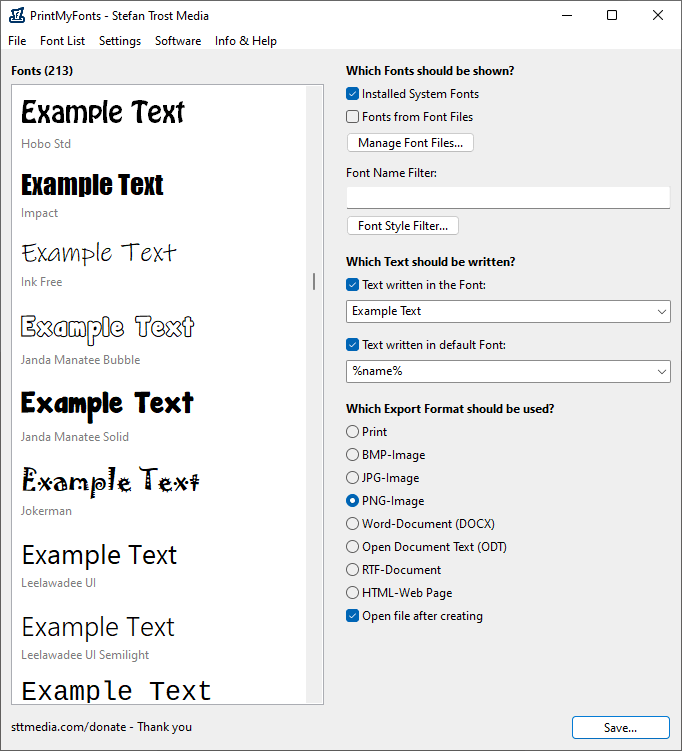The width and height of the screenshot is (682, 751).
Task: Close the PrintMyFonts window
Action: click(658, 15)
